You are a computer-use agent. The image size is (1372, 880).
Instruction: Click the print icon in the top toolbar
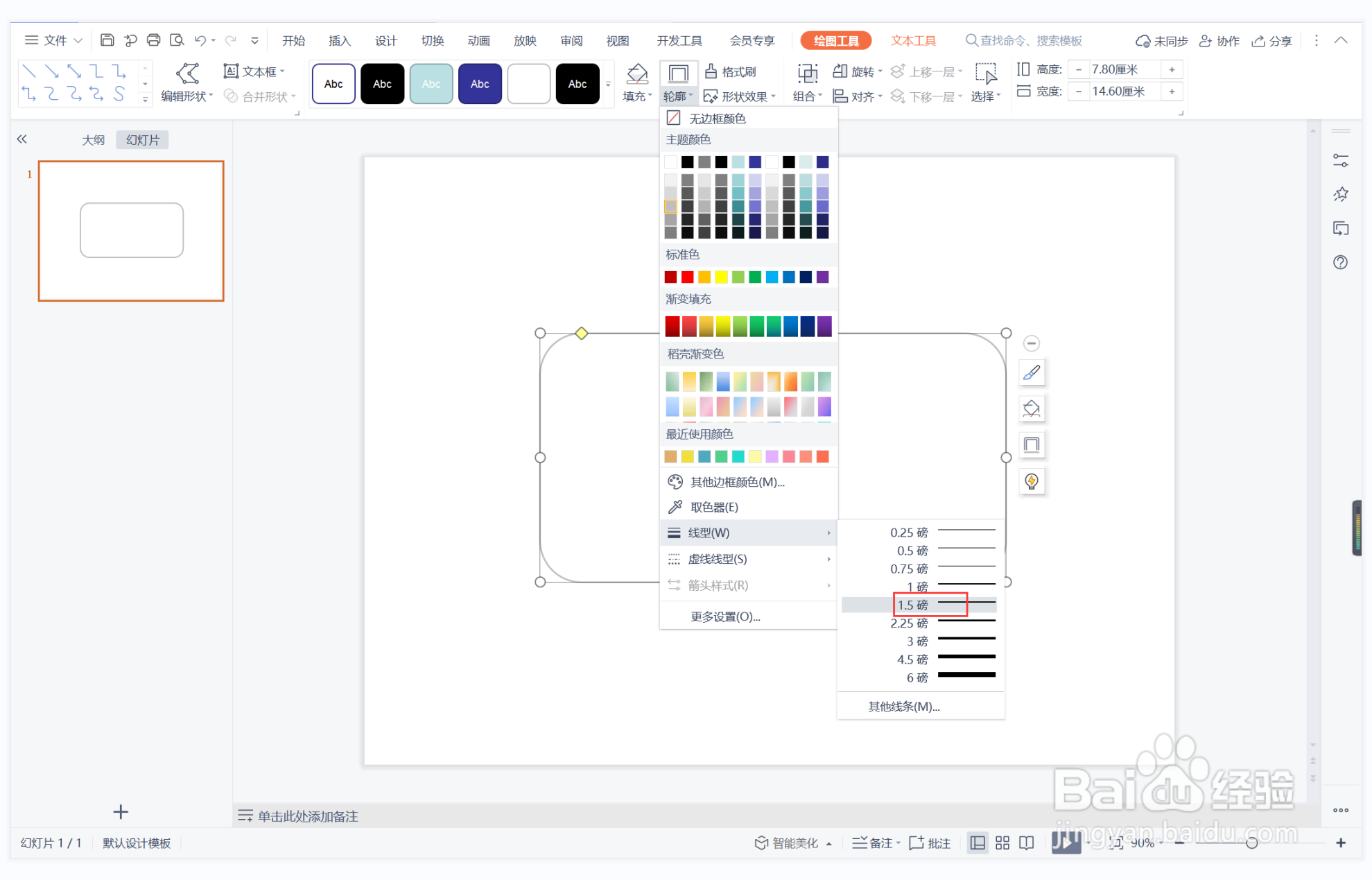[x=153, y=40]
